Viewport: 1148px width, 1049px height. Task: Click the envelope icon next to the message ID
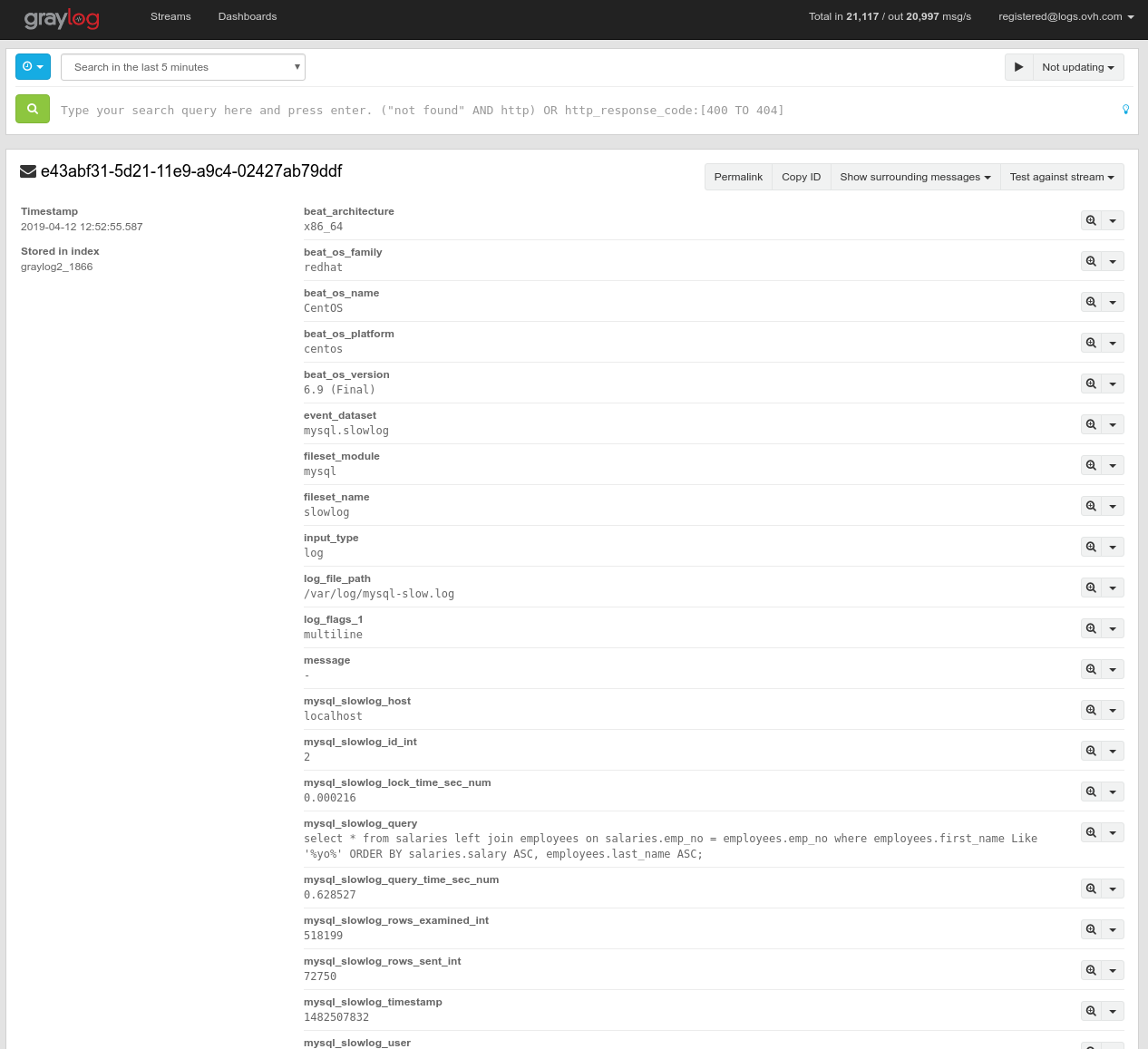(26, 170)
